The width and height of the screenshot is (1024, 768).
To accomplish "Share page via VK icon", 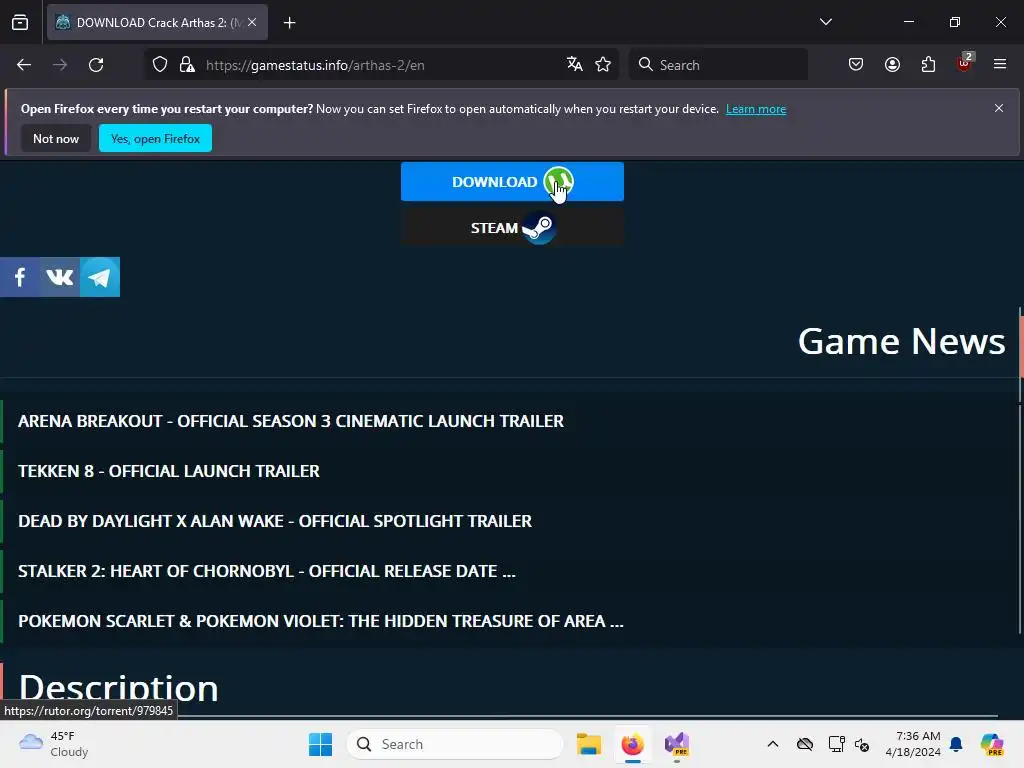I will point(59,277).
